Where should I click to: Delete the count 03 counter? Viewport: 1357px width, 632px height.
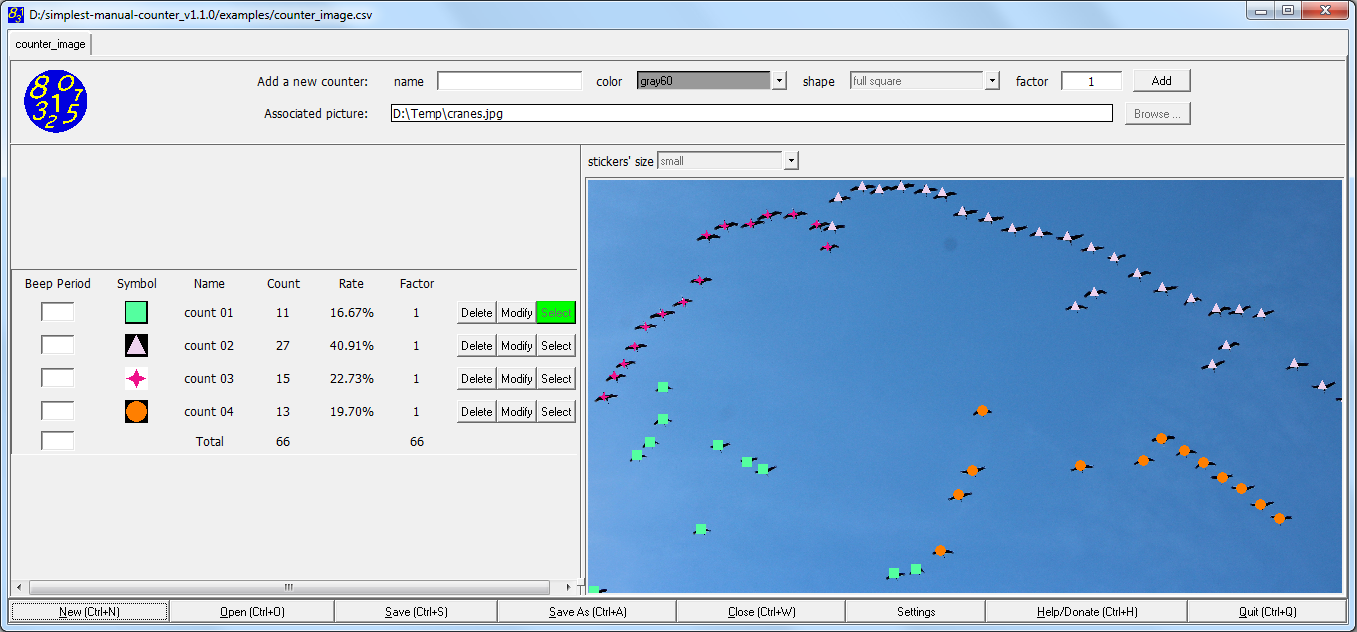[476, 378]
